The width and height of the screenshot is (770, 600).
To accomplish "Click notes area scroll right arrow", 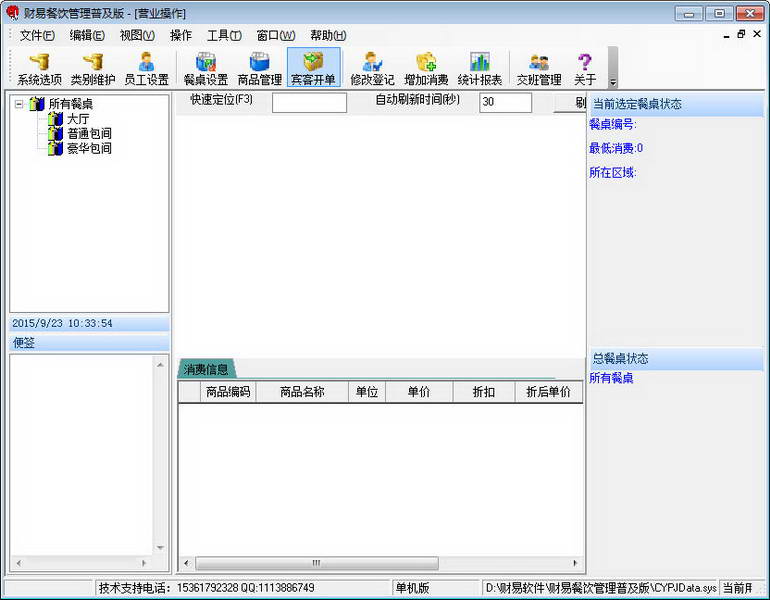I will 144,563.
